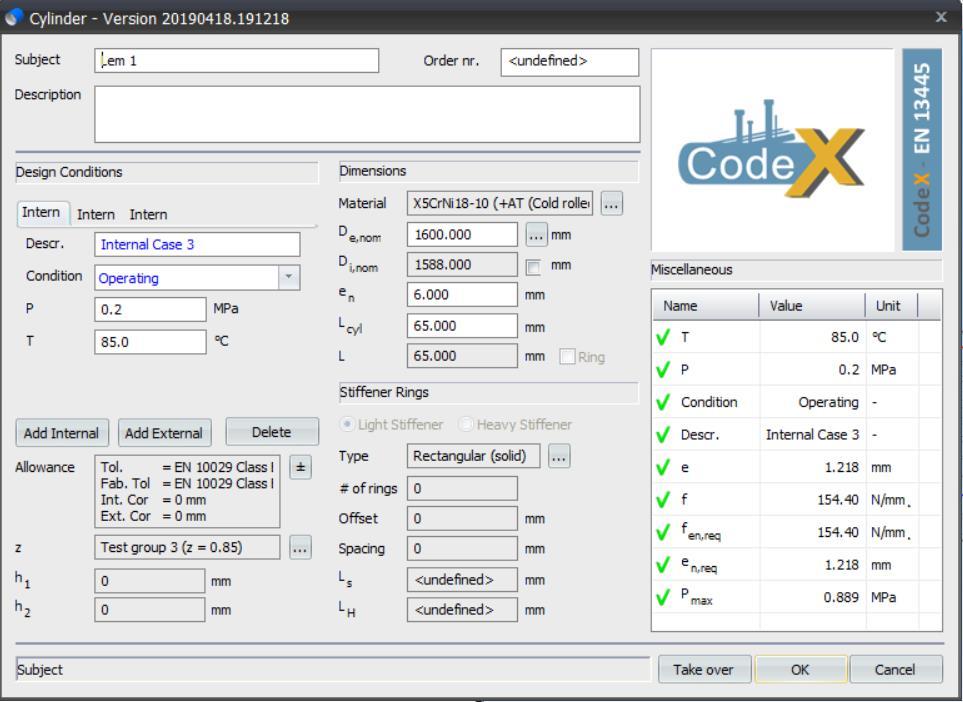
Task: Click the h1 input field
Action: [x=149, y=581]
